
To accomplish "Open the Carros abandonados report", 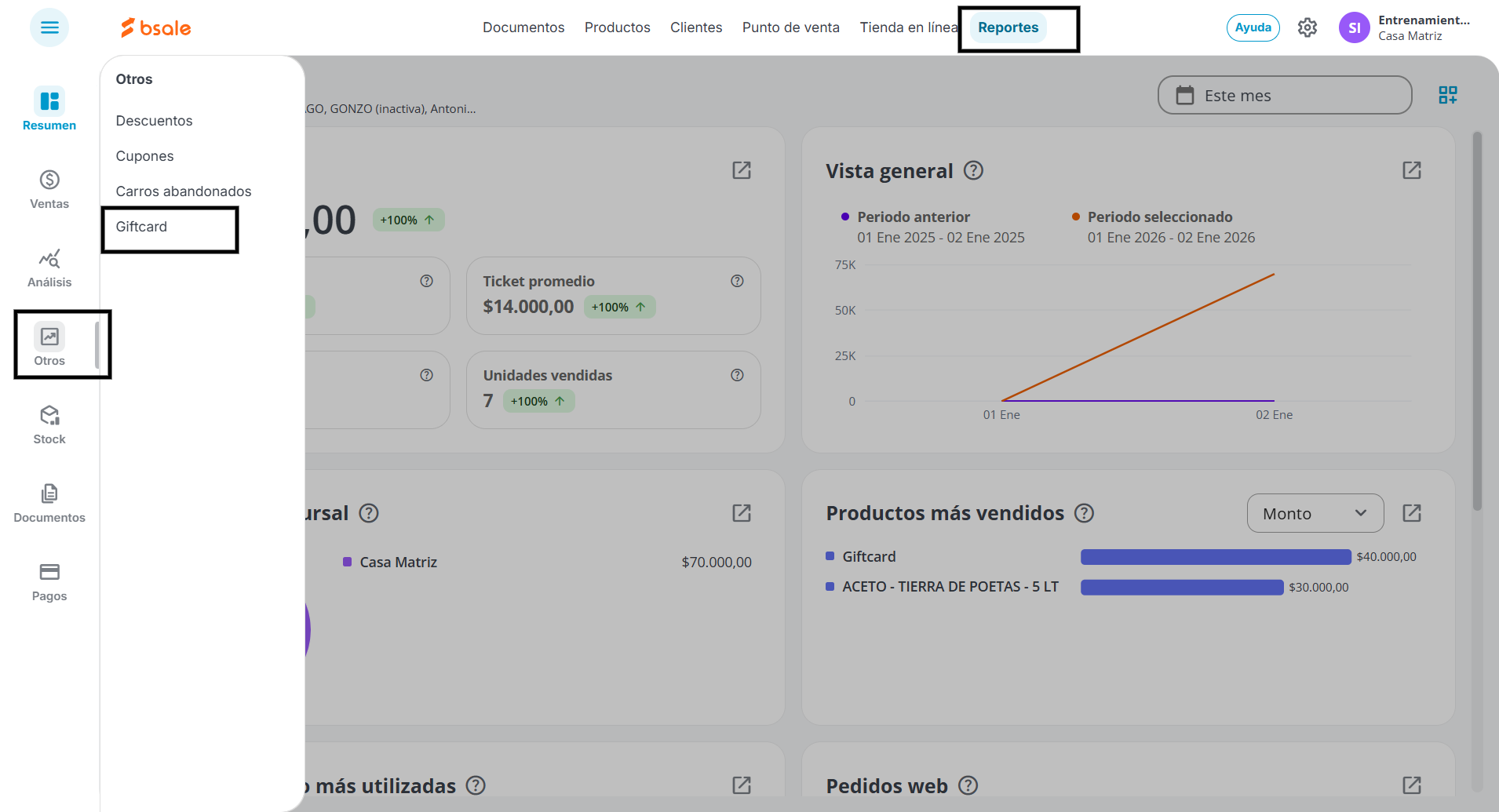I will (184, 191).
